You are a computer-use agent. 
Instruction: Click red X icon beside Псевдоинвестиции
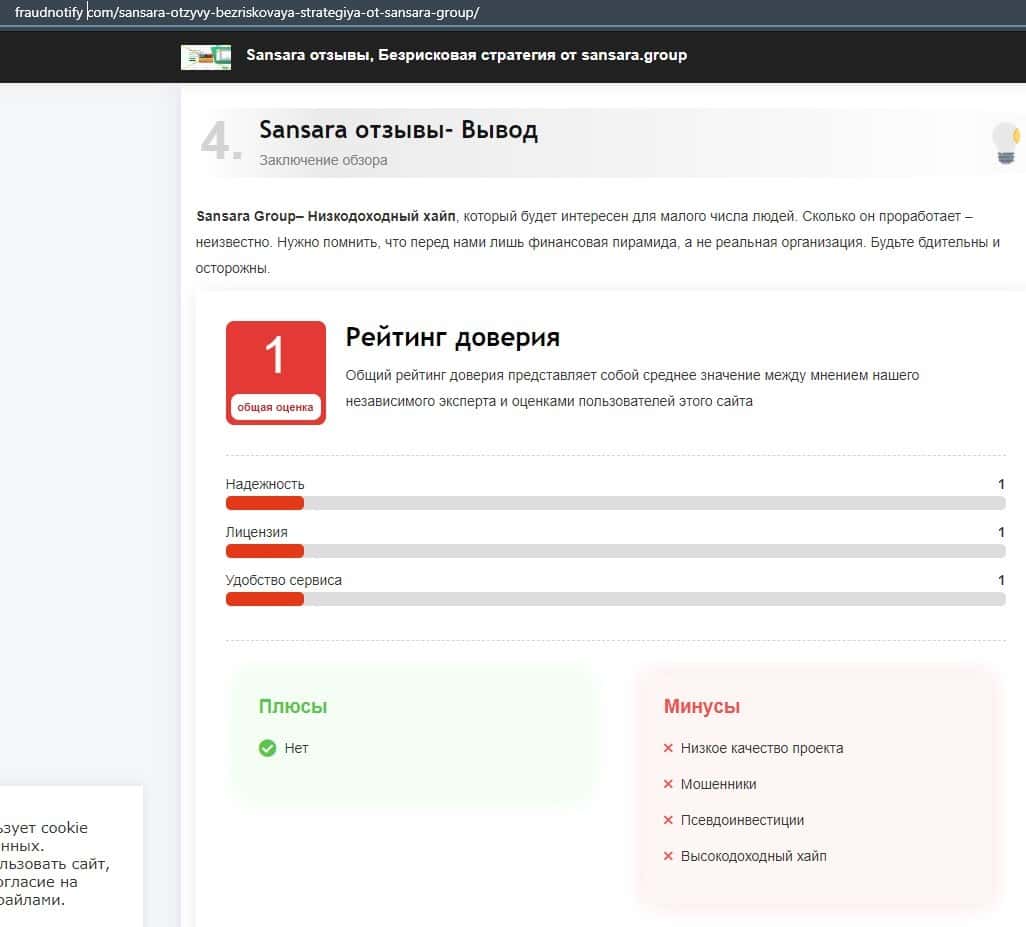pos(668,820)
